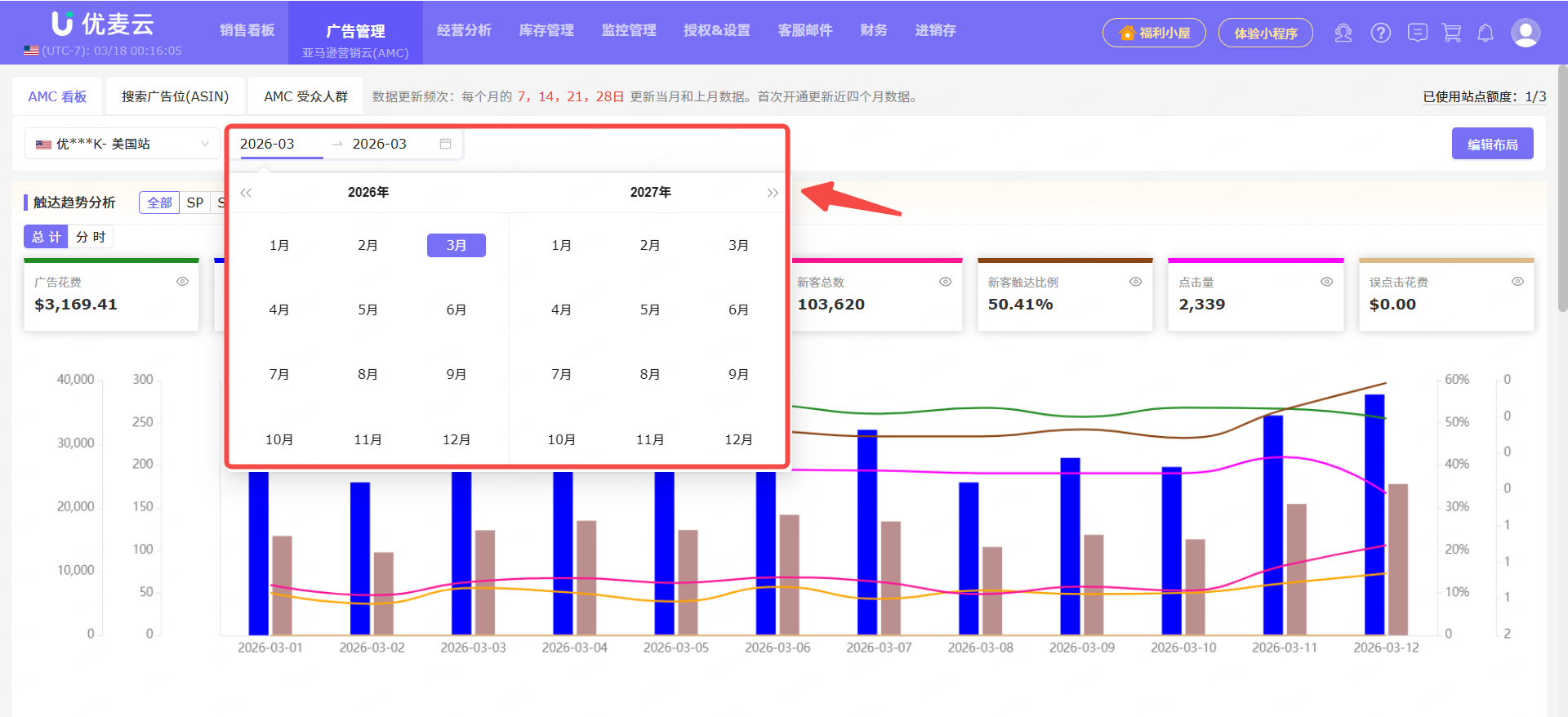This screenshot has width=1568, height=717.
Task: Open the shopping cart icon
Action: (1451, 33)
